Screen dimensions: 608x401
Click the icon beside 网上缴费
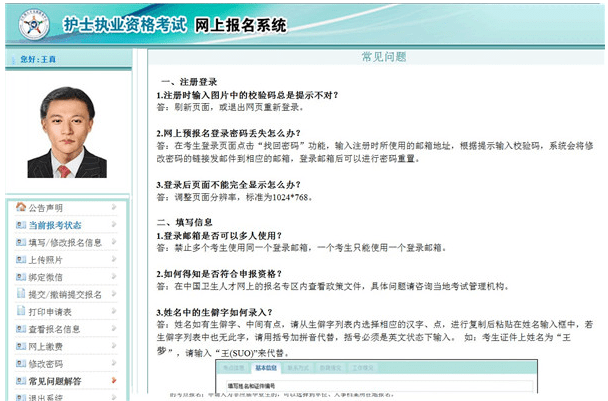[21, 346]
